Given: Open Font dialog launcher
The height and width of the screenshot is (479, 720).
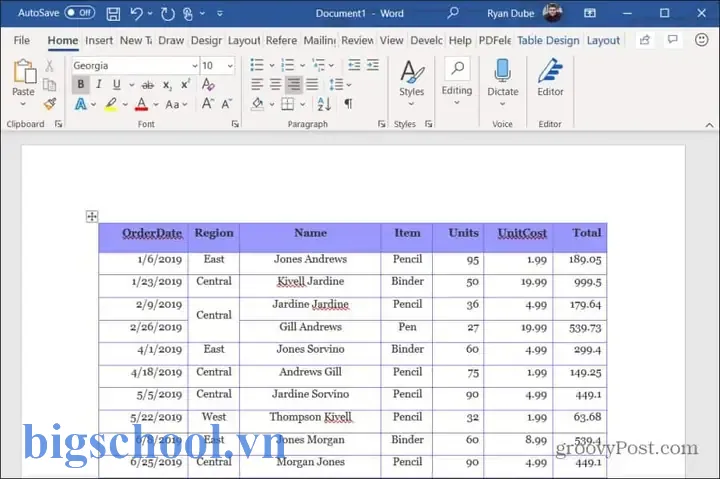Looking at the screenshot, I should pos(235,124).
